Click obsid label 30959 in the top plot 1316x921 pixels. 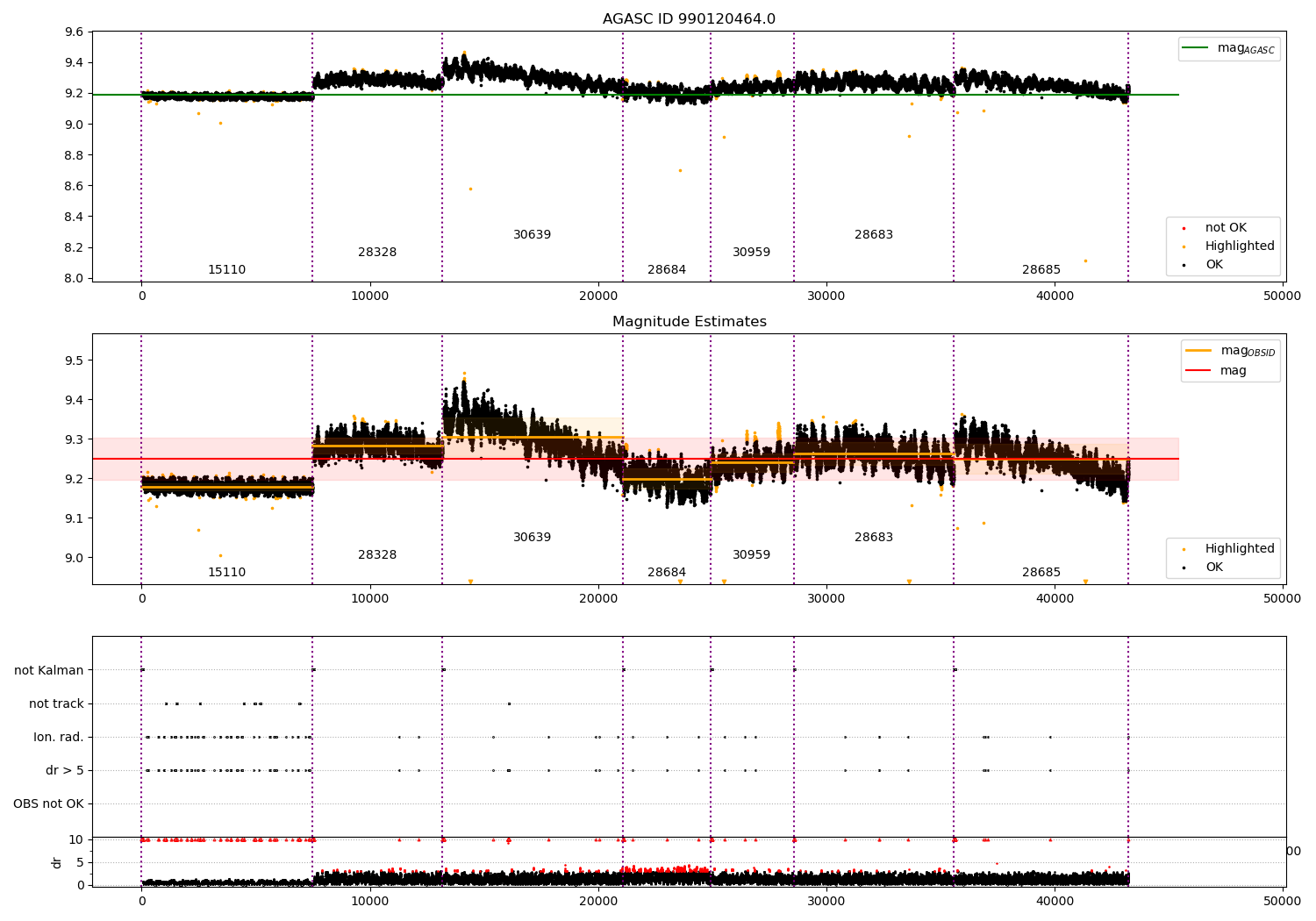[752, 253]
